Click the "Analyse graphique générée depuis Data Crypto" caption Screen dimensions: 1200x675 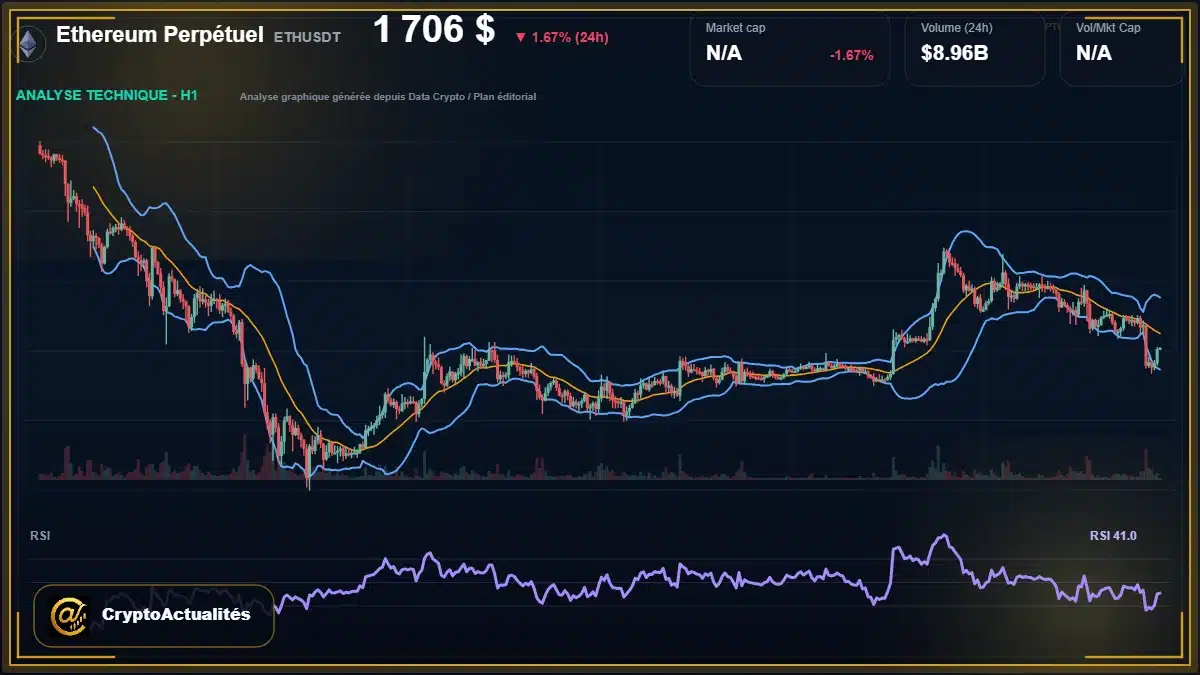pyautogui.click(x=388, y=97)
